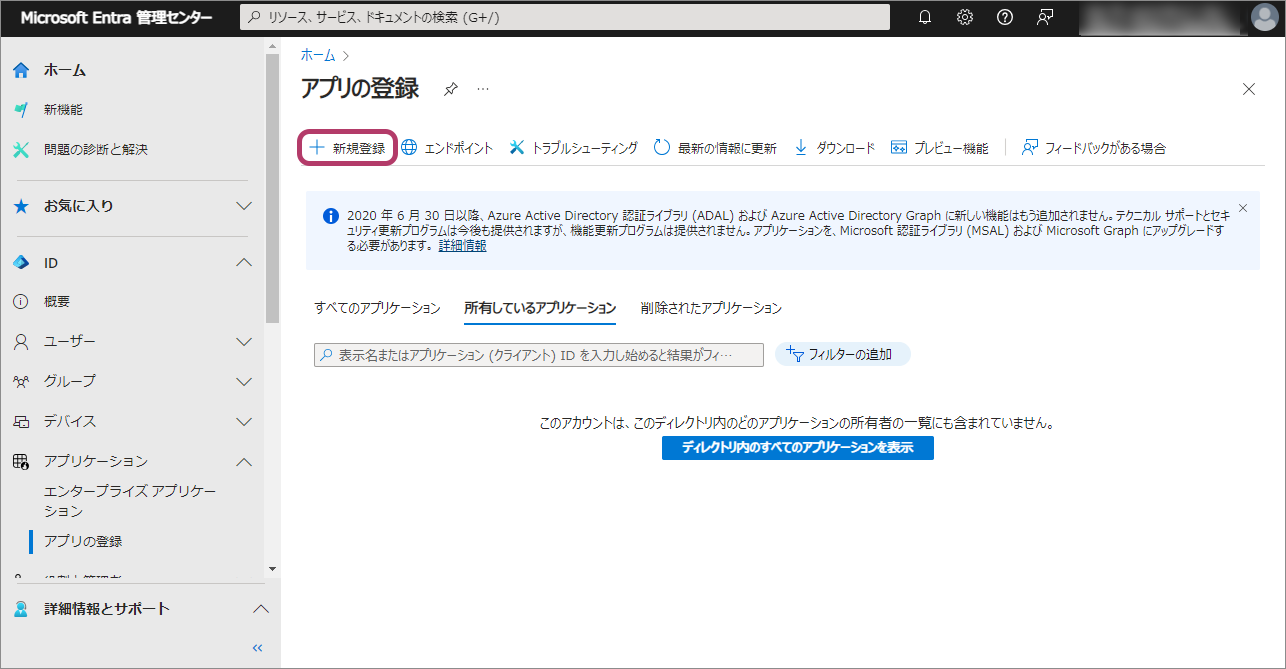Dismiss the ADAL information banner
The height and width of the screenshot is (669, 1286).
[1243, 208]
